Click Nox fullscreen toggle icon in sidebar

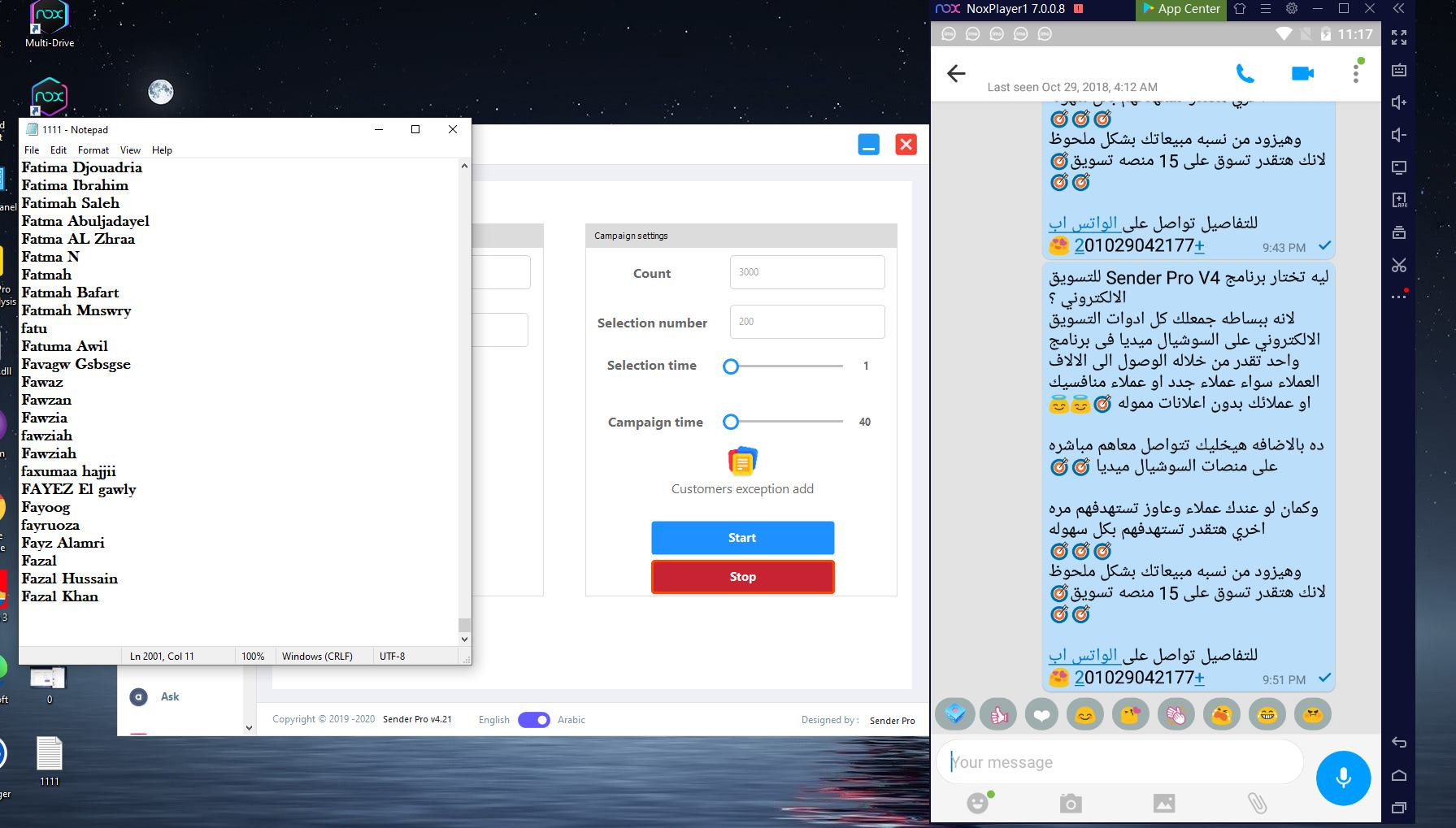[1399, 37]
